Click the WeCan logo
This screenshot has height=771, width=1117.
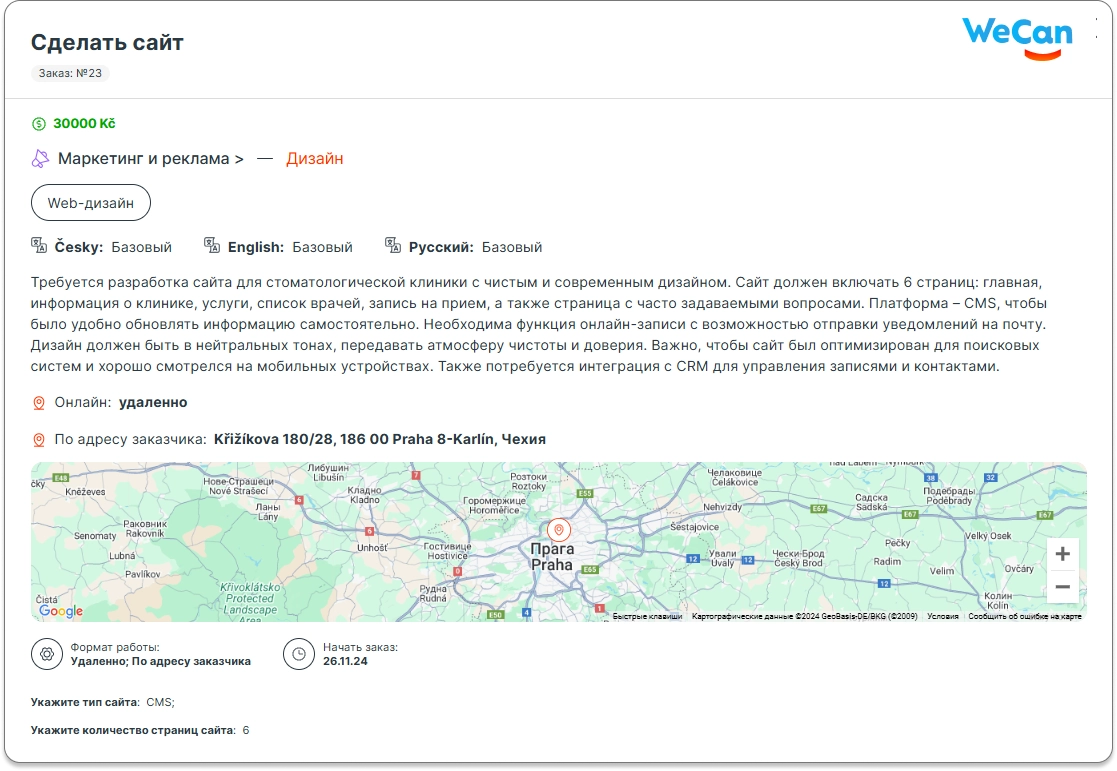(1017, 38)
